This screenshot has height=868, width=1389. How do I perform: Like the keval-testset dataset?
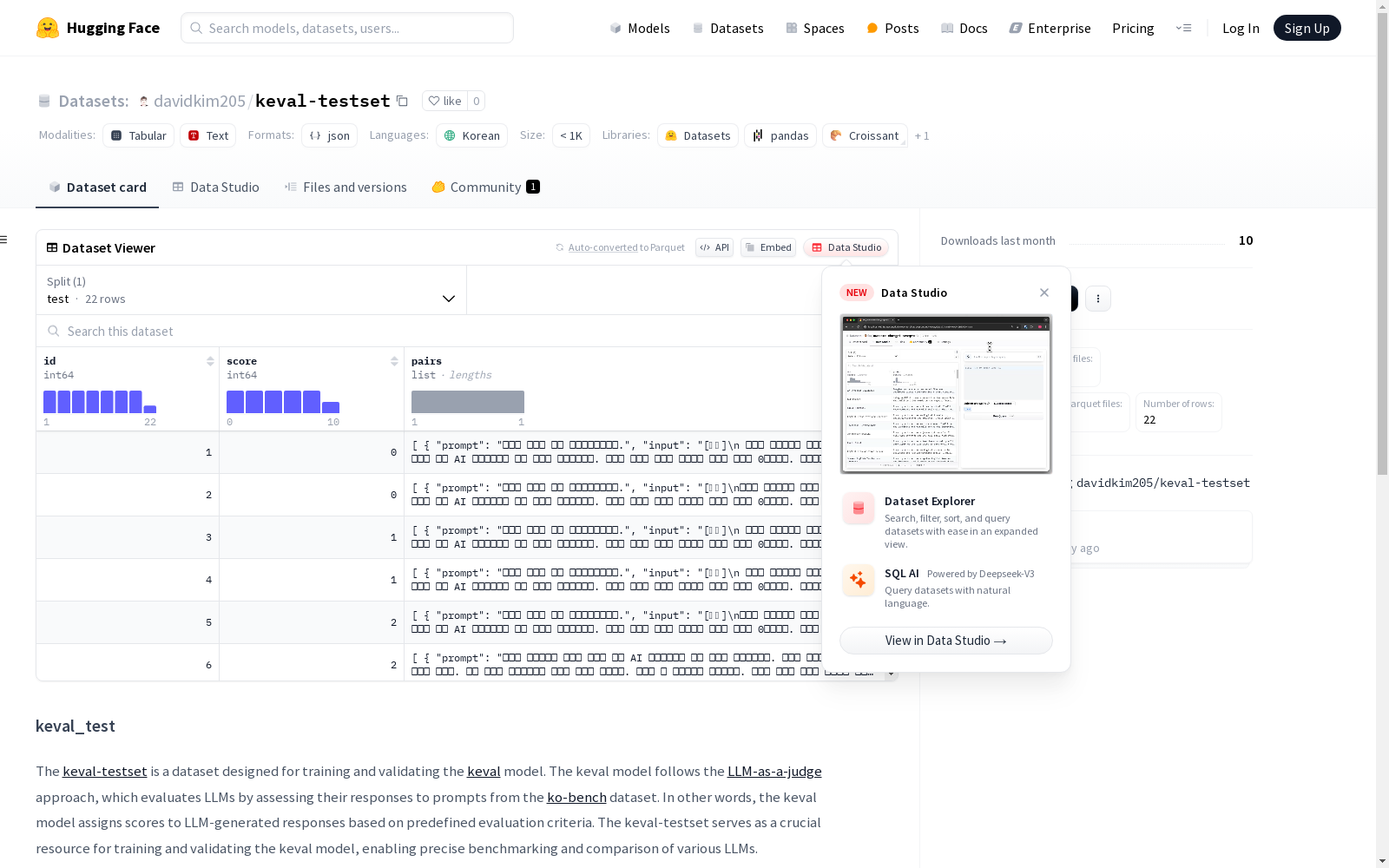coord(444,101)
